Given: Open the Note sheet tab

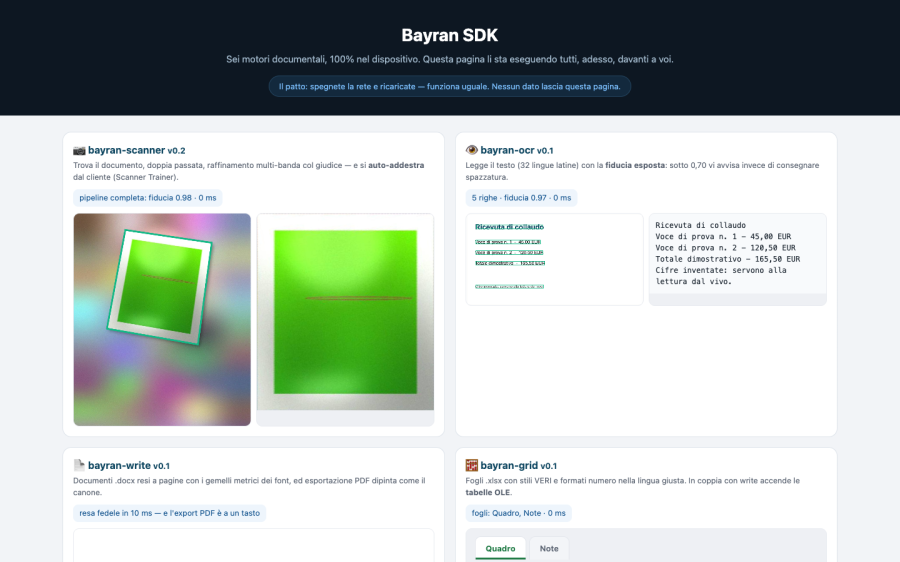Looking at the screenshot, I should coord(549,548).
